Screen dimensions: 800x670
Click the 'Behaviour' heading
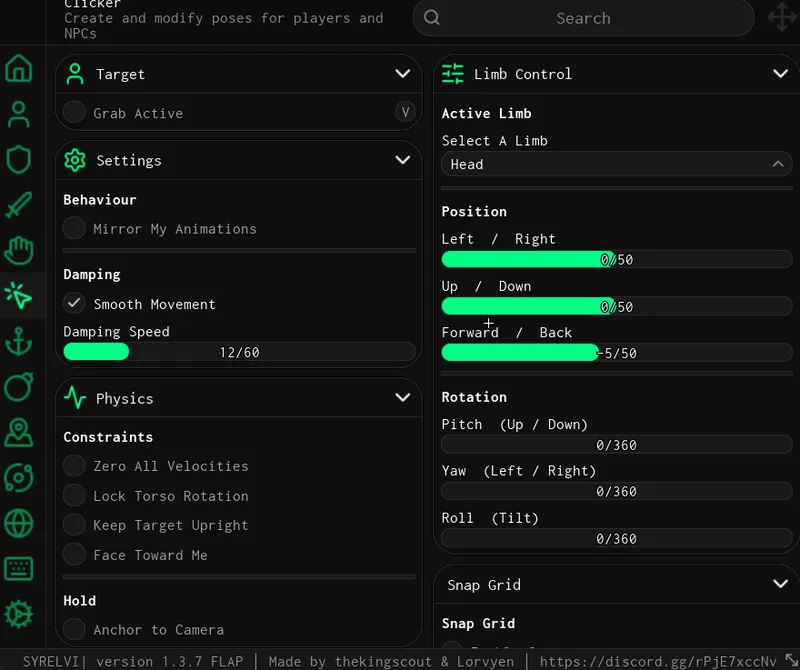click(100, 200)
